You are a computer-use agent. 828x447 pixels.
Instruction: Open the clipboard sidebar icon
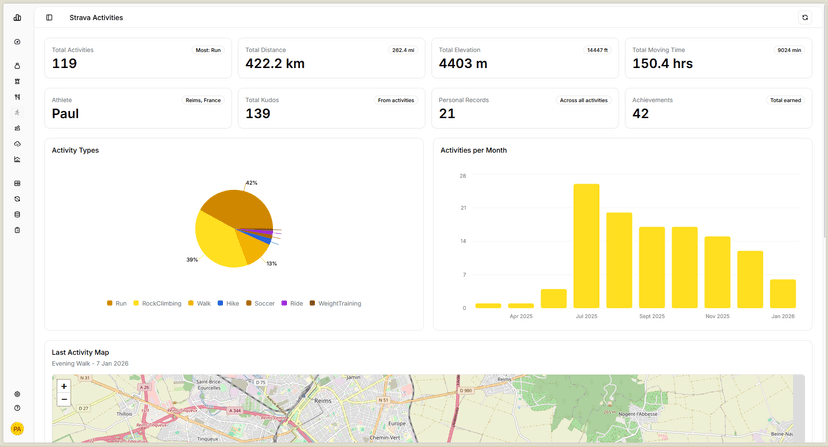17,230
